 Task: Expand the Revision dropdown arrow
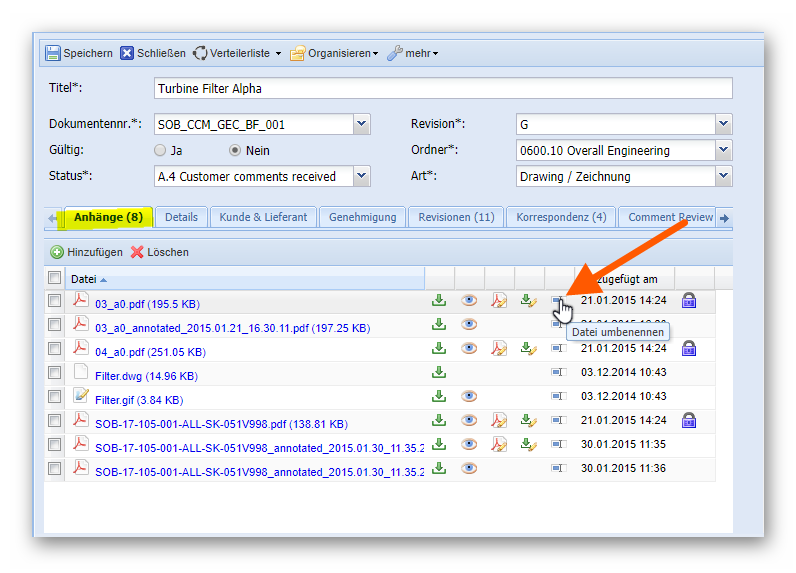click(723, 124)
